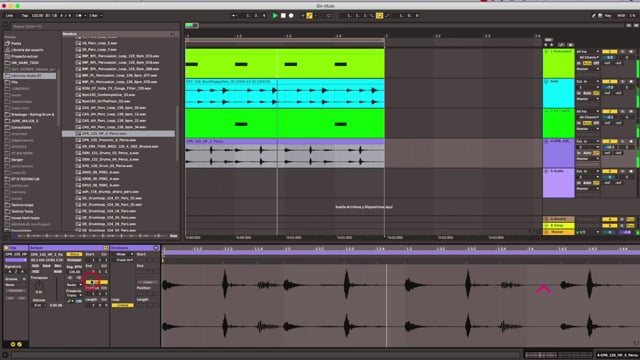Click the round Record button in transport
Screen dimensions: 640x360
(291, 16)
